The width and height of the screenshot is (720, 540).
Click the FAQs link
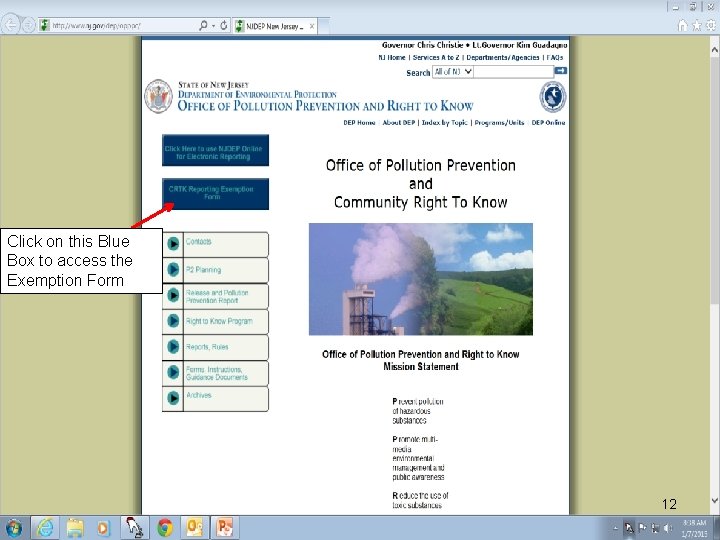click(555, 57)
